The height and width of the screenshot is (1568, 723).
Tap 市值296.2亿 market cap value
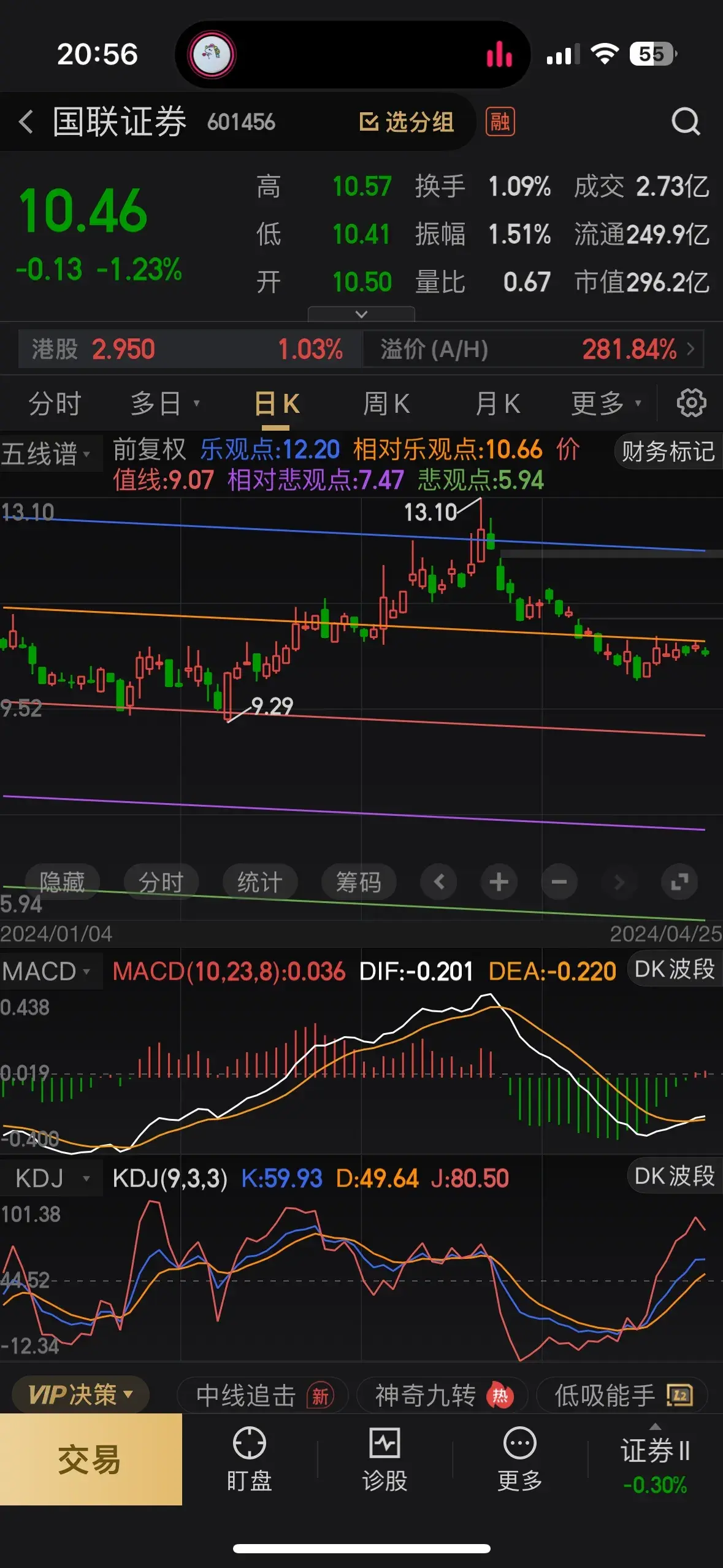[641, 282]
